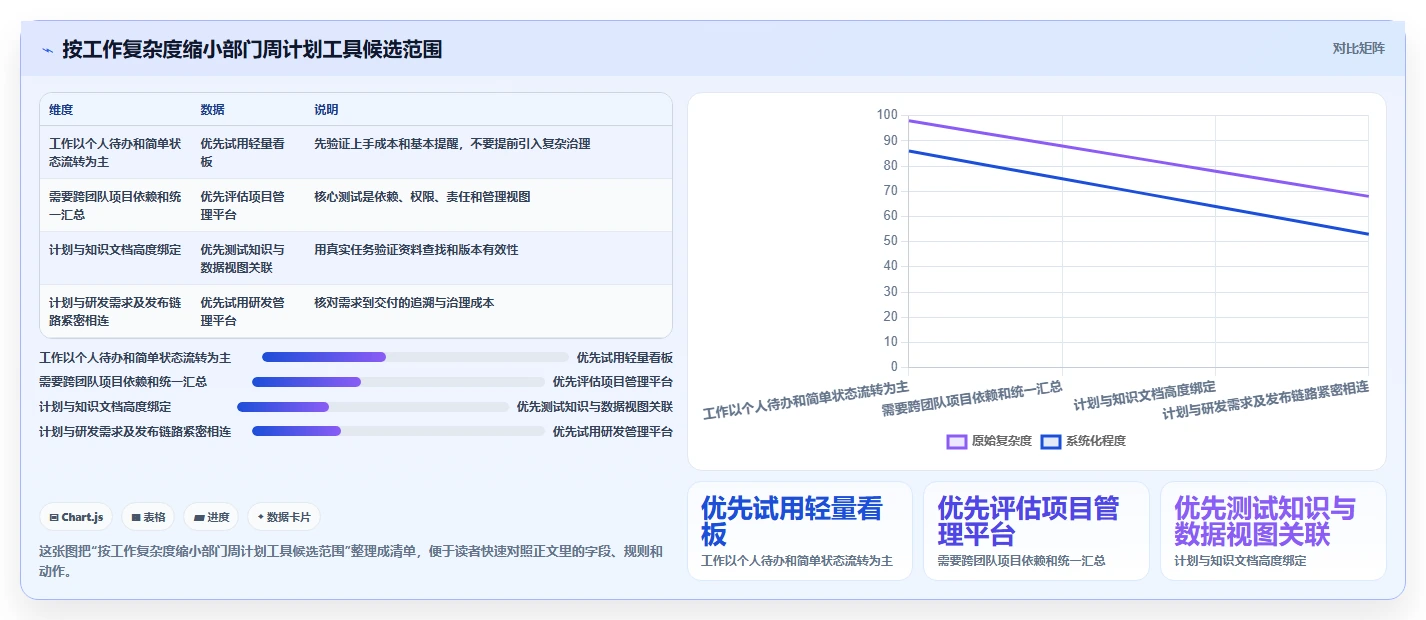This screenshot has height=620, width=1426.
Task: Open the 优先测试知识与数据视图关联 data card
Action: click(1273, 531)
